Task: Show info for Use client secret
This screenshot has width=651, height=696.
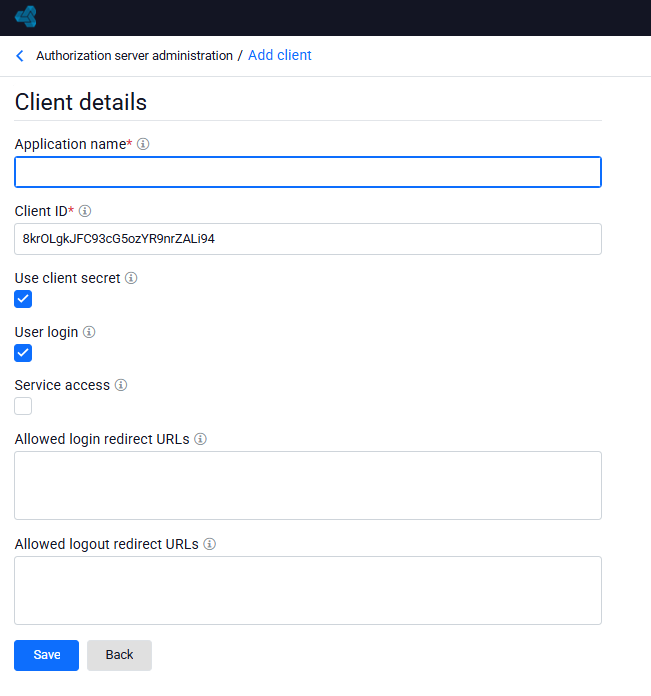Action: tap(131, 278)
